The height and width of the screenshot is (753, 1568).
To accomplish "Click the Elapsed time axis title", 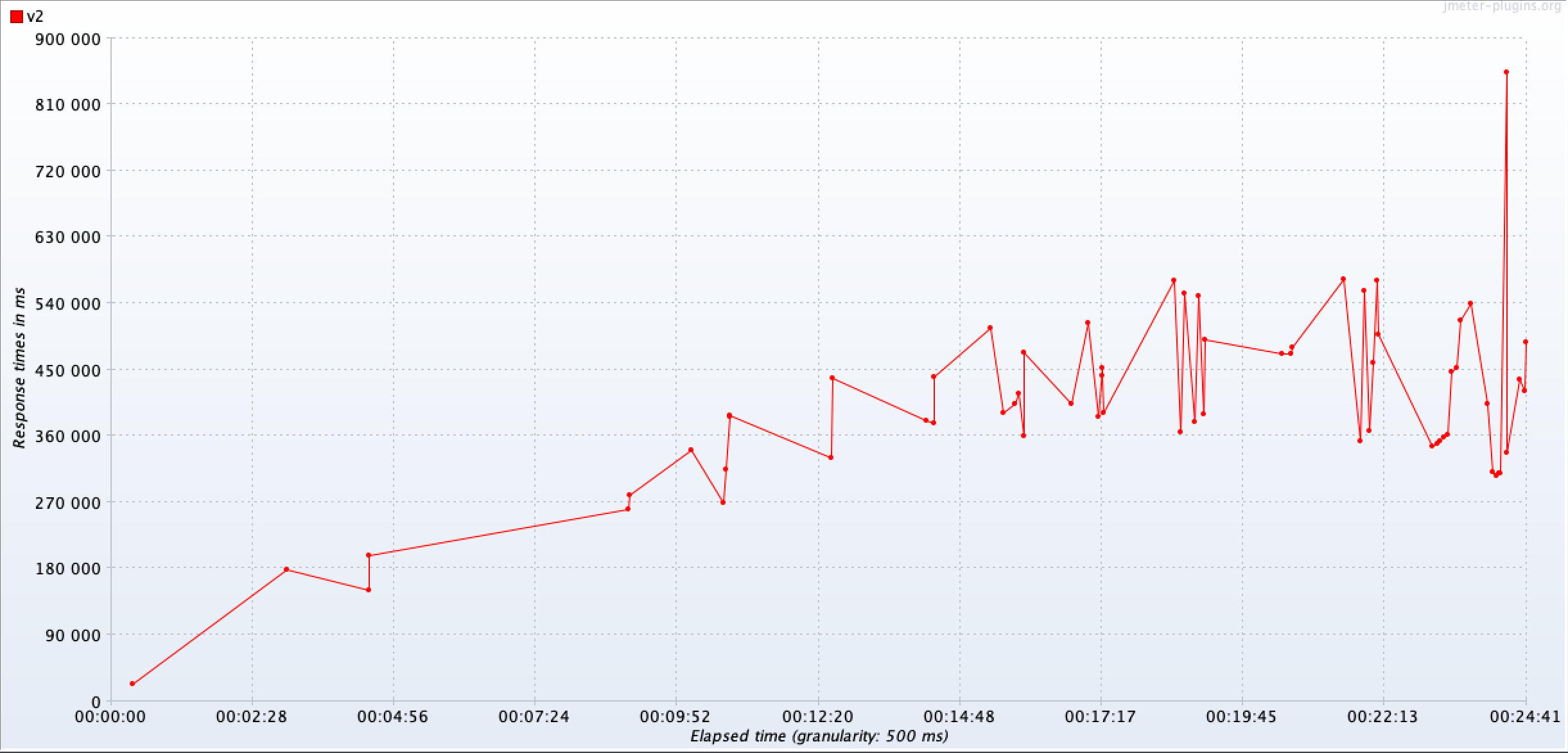I will [x=819, y=736].
